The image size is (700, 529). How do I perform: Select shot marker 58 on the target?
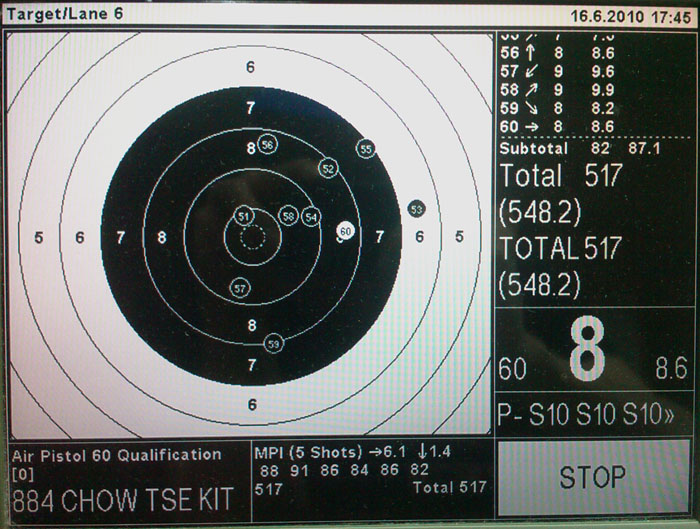[x=289, y=217]
